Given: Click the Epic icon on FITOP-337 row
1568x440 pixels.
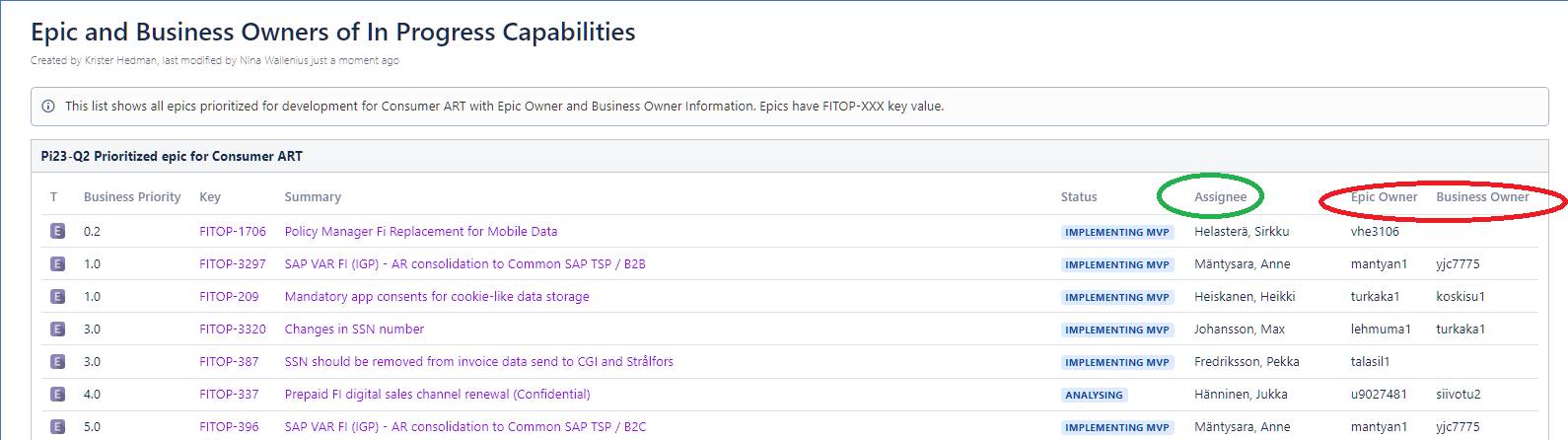Looking at the screenshot, I should coord(57,395).
